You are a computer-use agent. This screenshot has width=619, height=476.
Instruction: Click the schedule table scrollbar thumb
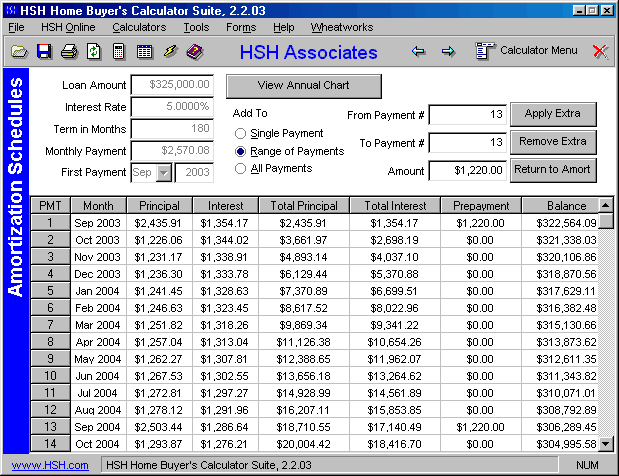[x=605, y=221]
